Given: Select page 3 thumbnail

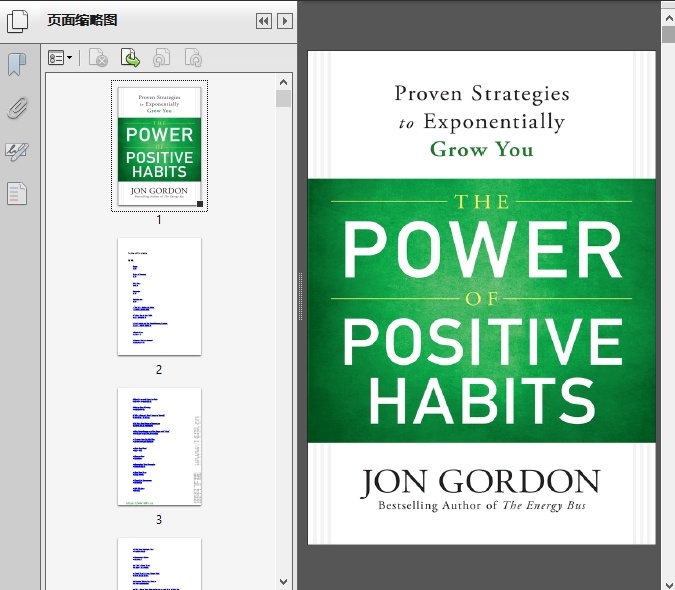Looking at the screenshot, I should 159,446.
